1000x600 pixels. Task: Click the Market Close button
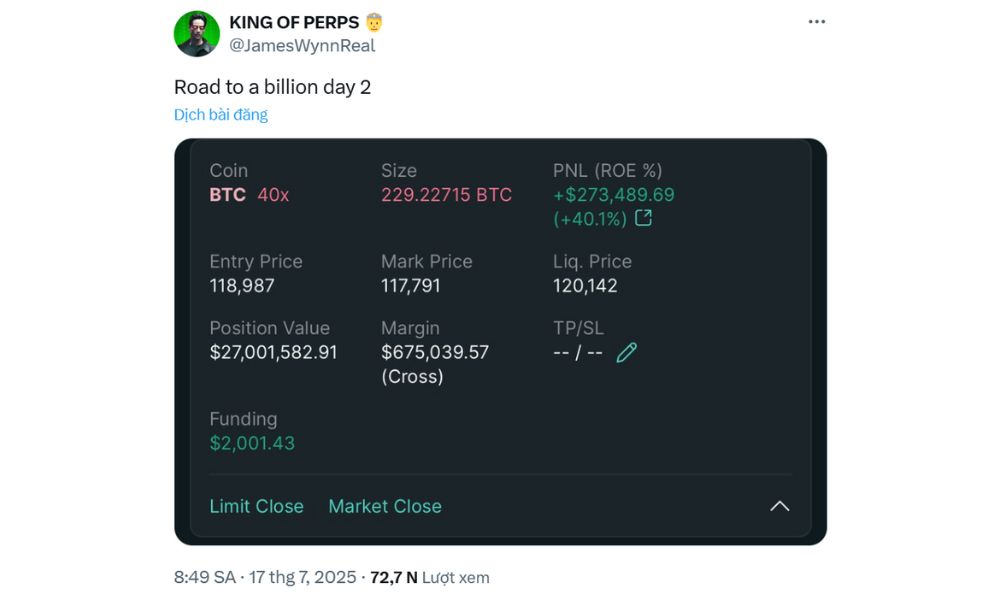[385, 506]
